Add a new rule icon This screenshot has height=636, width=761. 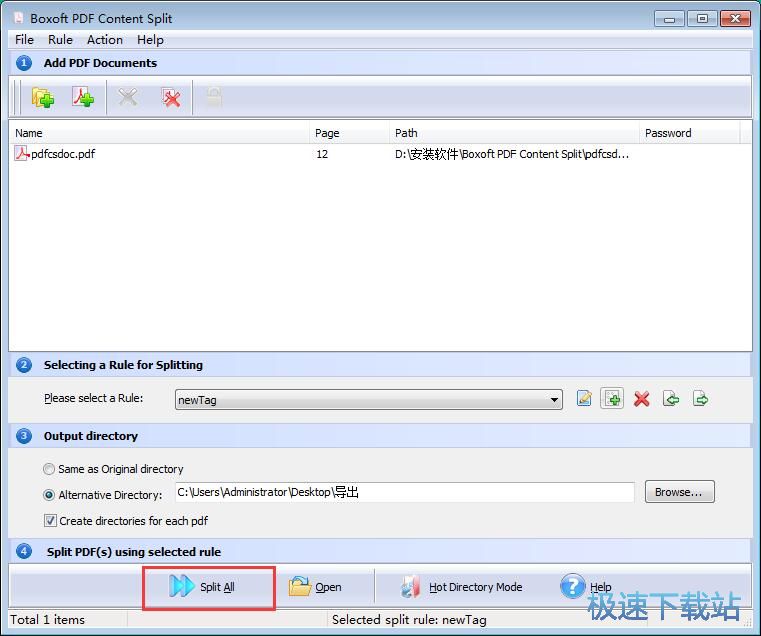pyautogui.click(x=612, y=399)
